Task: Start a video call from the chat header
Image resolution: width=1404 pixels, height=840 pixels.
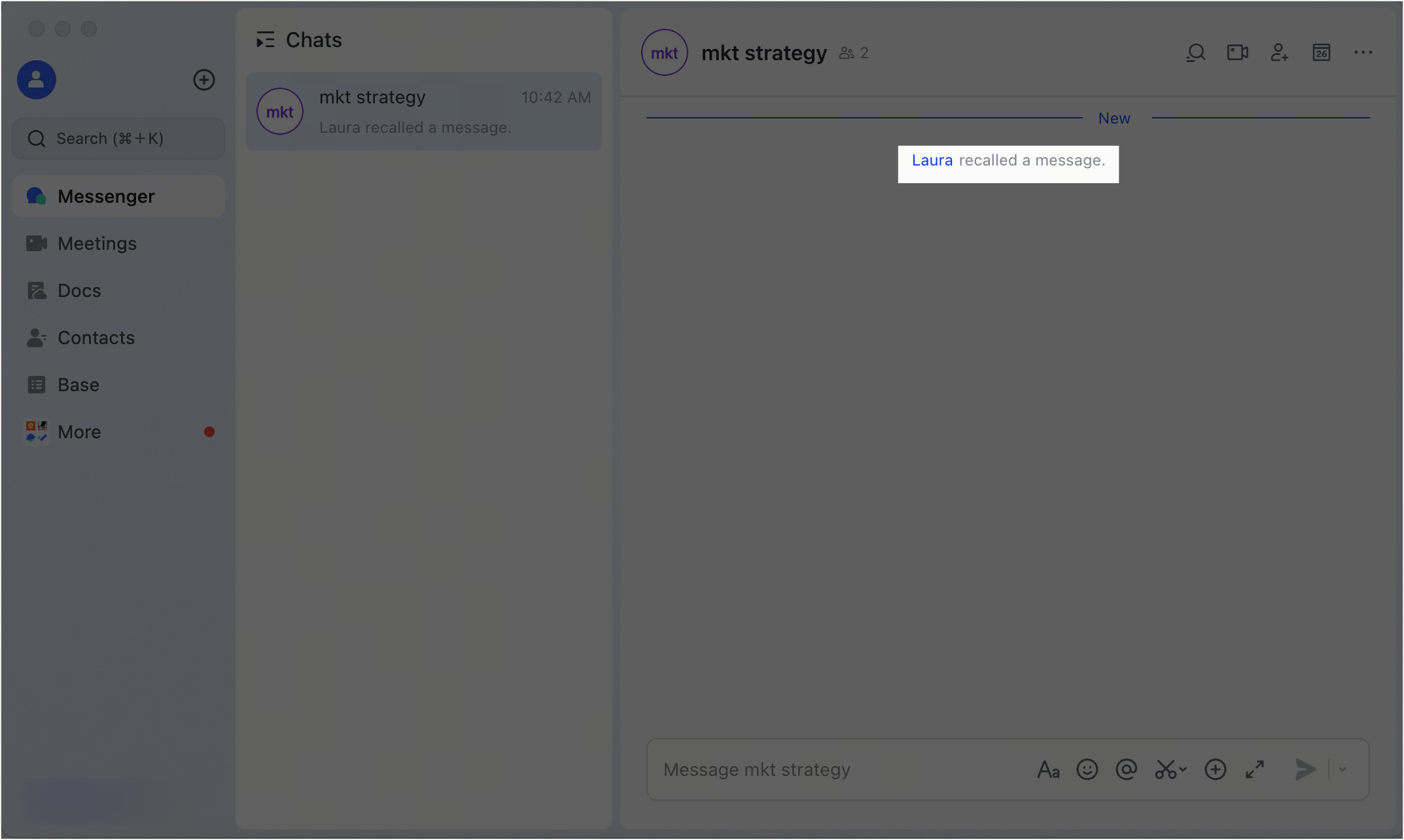Action: click(1237, 52)
